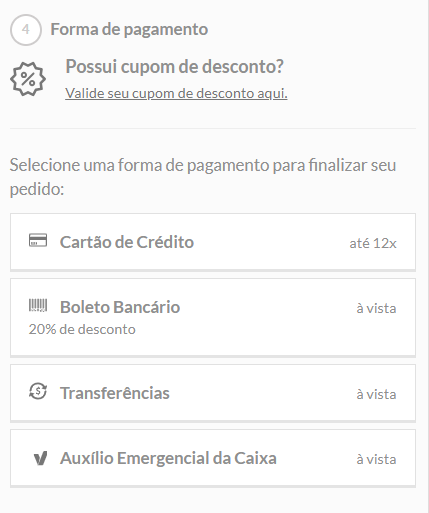Click 'à vista' in Transferências row
This screenshot has width=429, height=513.
pyautogui.click(x=376, y=394)
